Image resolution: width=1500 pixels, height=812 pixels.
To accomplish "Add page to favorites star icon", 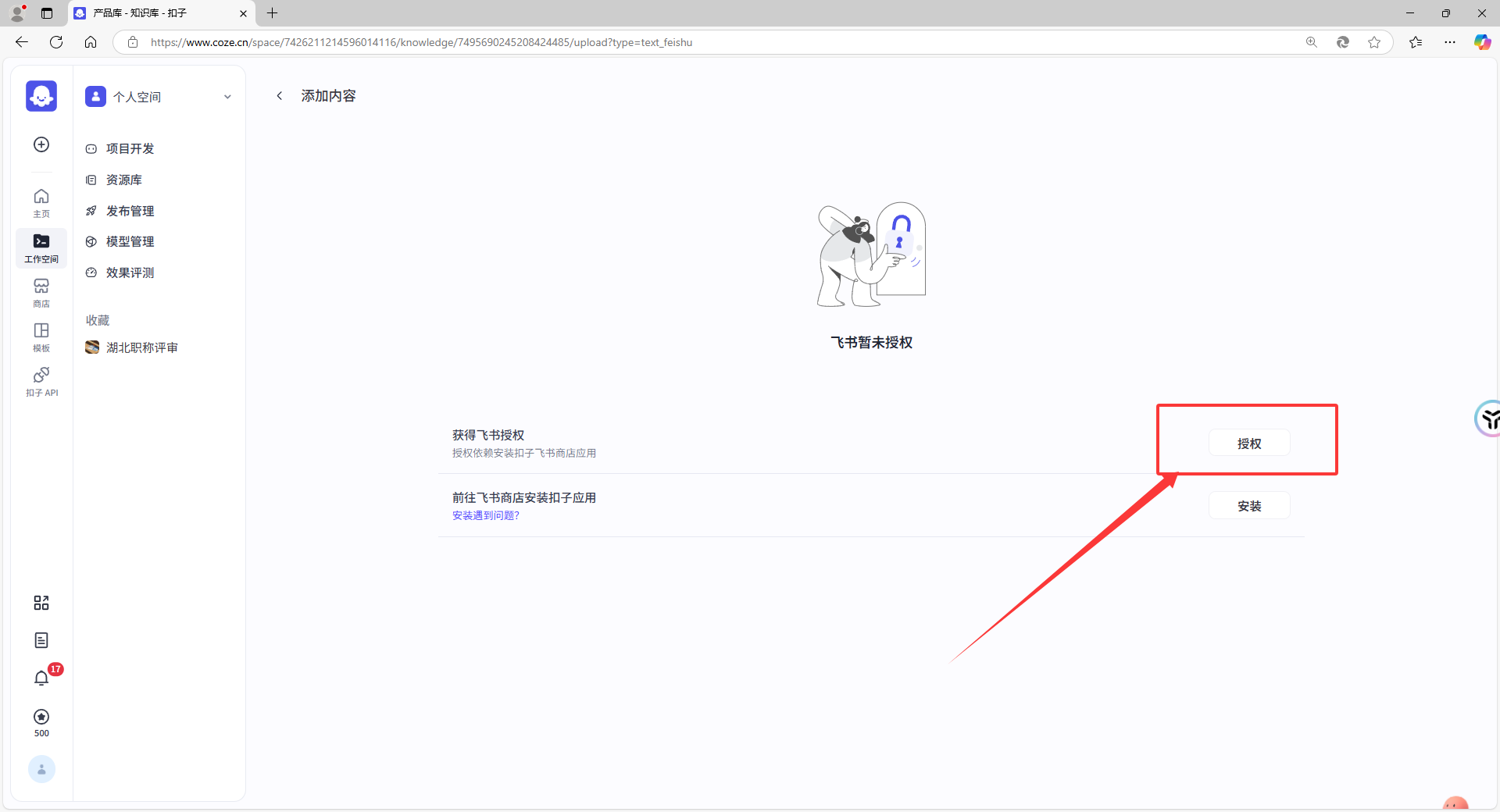I will pos(1374,42).
